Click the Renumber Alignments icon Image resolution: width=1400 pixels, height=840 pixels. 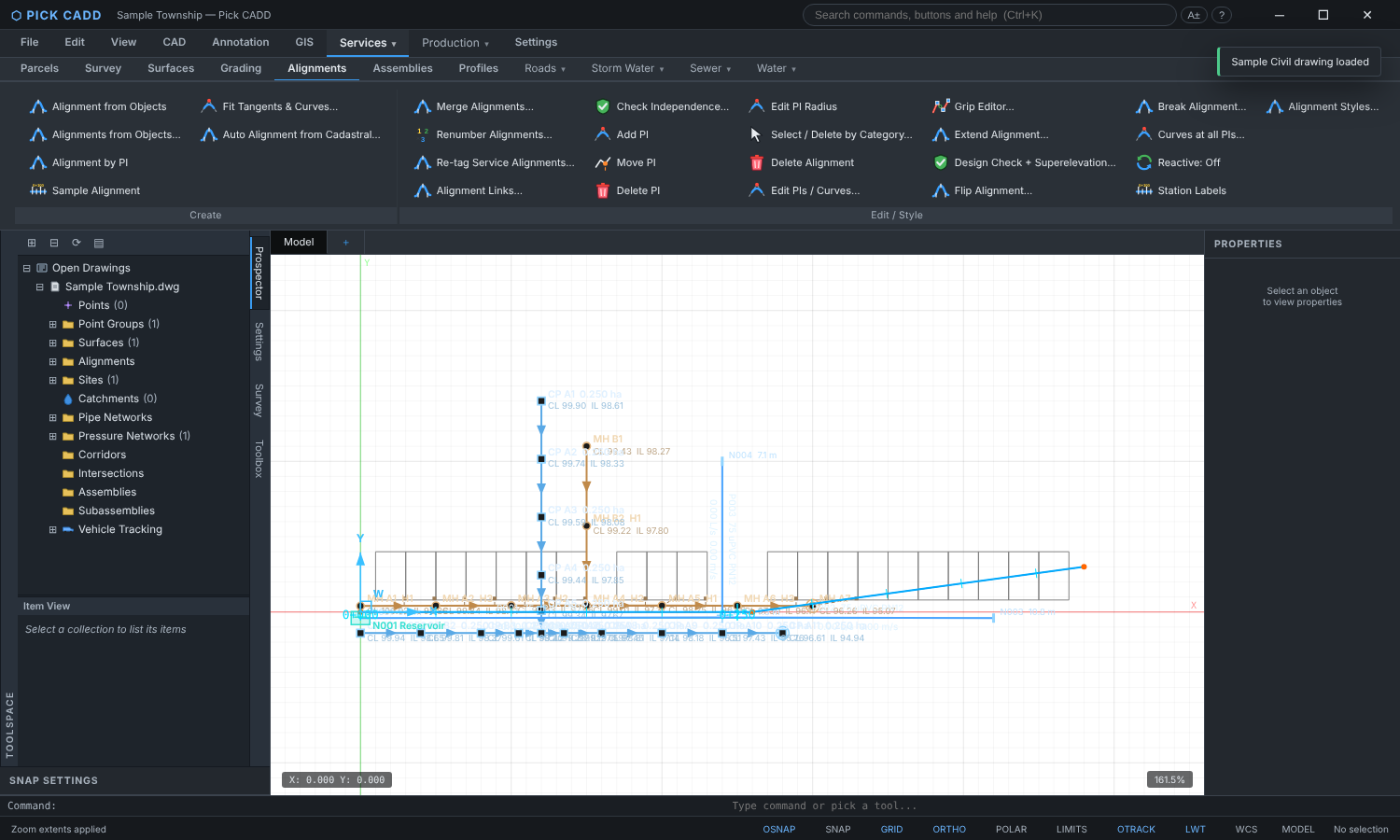[x=423, y=134]
